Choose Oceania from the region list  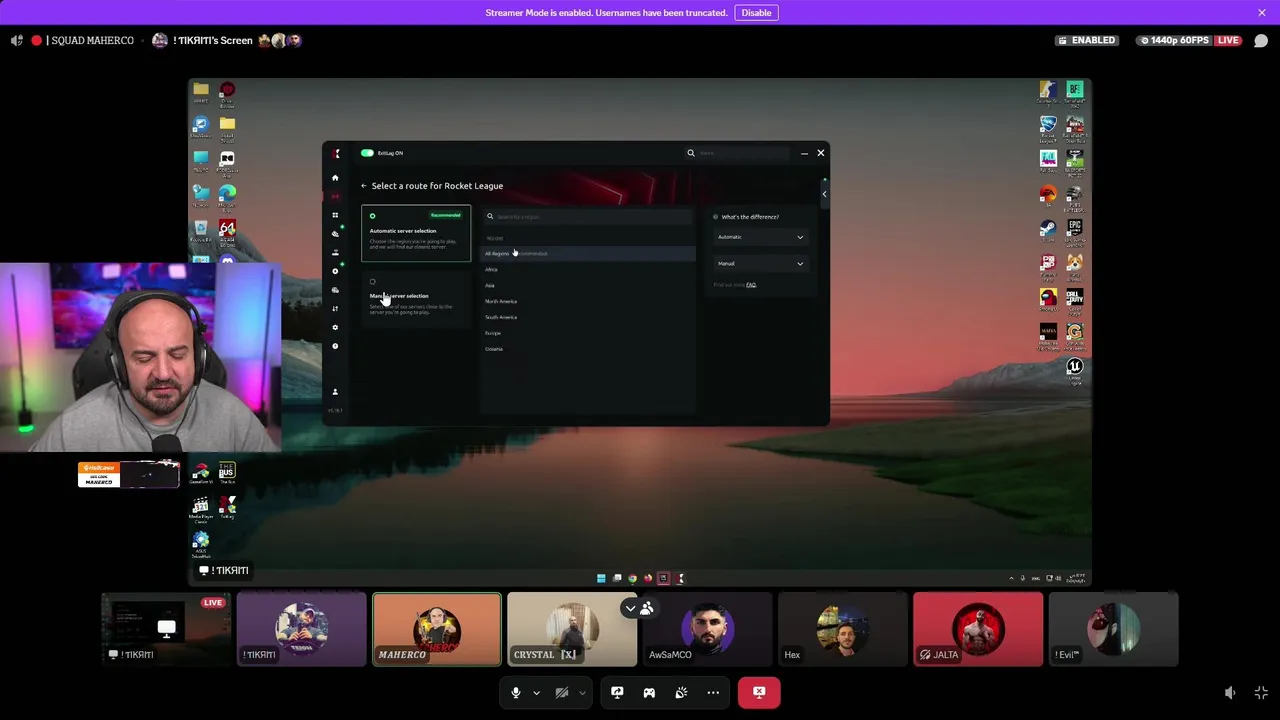click(589, 349)
